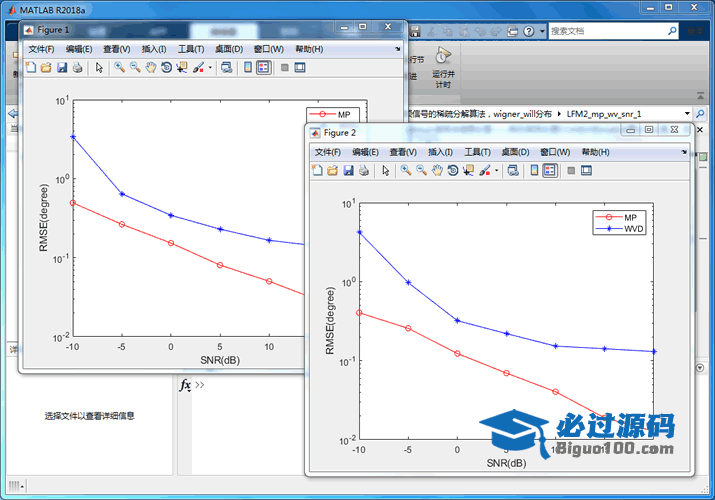The width and height of the screenshot is (715, 500).
Task: Click Print icon in Figure 2 toolbar
Action: coord(364,170)
